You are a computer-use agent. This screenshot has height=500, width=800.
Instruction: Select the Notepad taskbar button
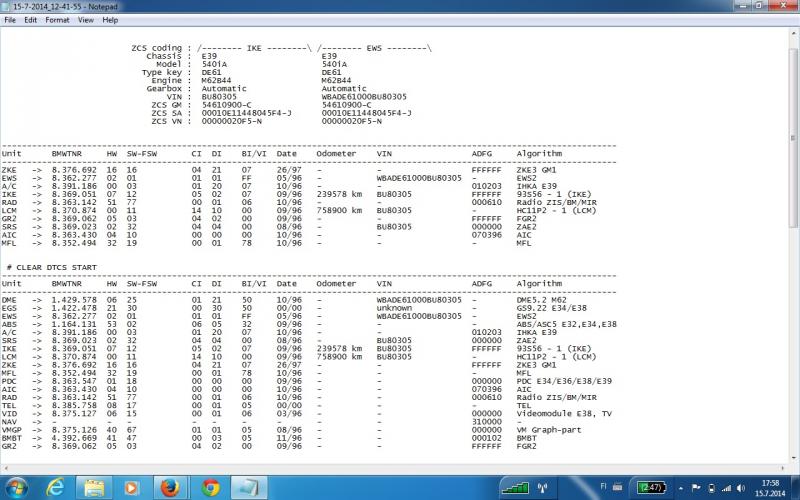coord(248,488)
